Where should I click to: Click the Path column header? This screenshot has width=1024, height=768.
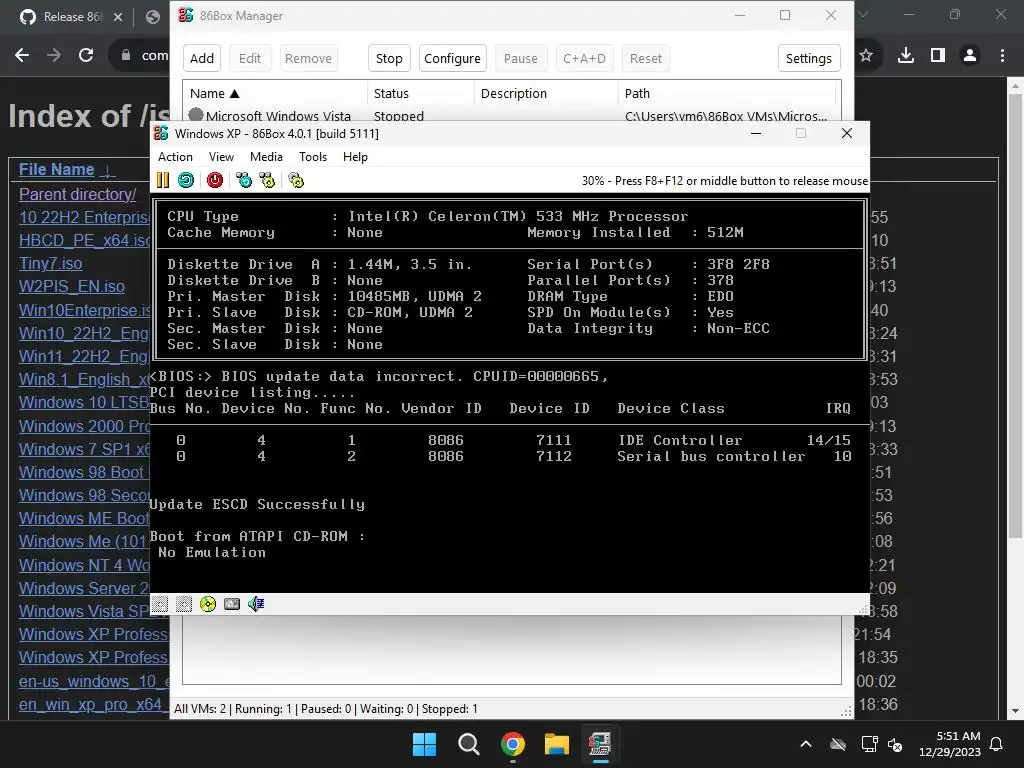click(727, 93)
